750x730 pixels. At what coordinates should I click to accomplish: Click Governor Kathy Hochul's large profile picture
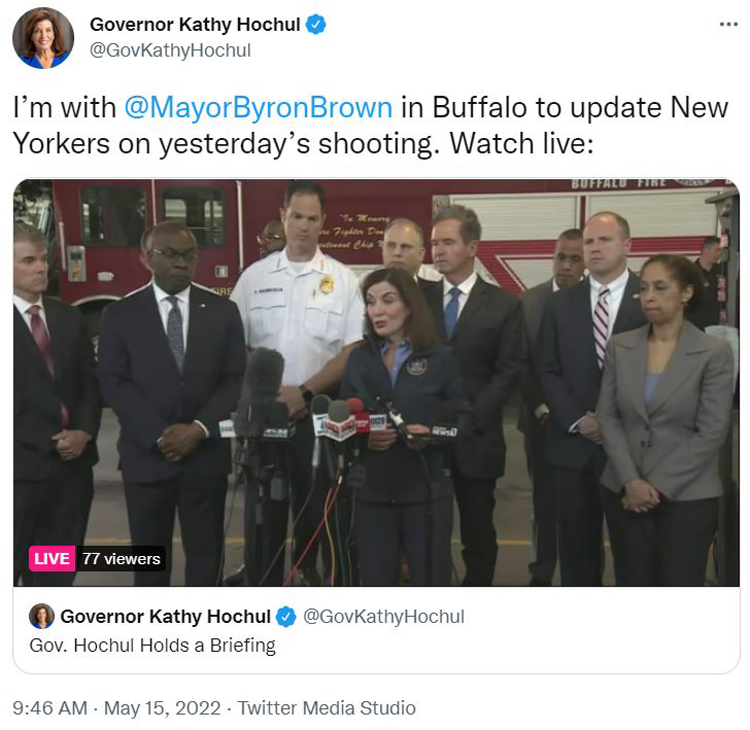(43, 38)
